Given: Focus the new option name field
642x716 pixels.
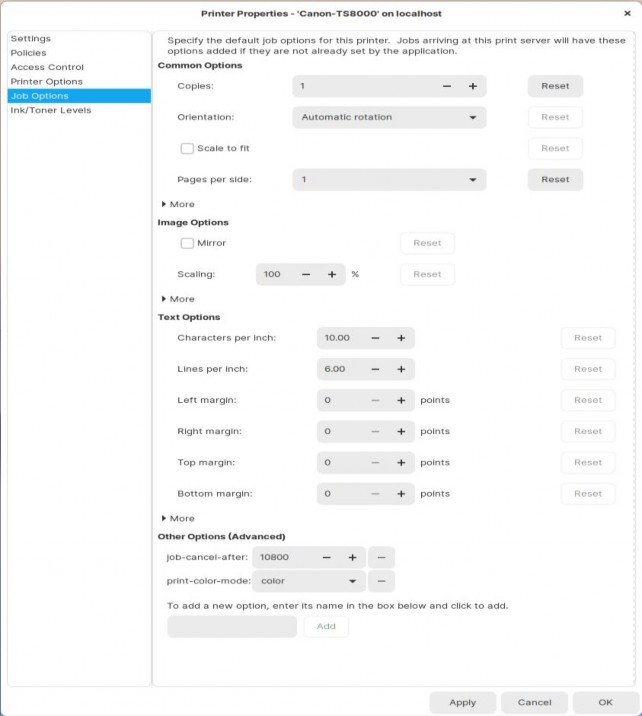Looking at the screenshot, I should 232,626.
